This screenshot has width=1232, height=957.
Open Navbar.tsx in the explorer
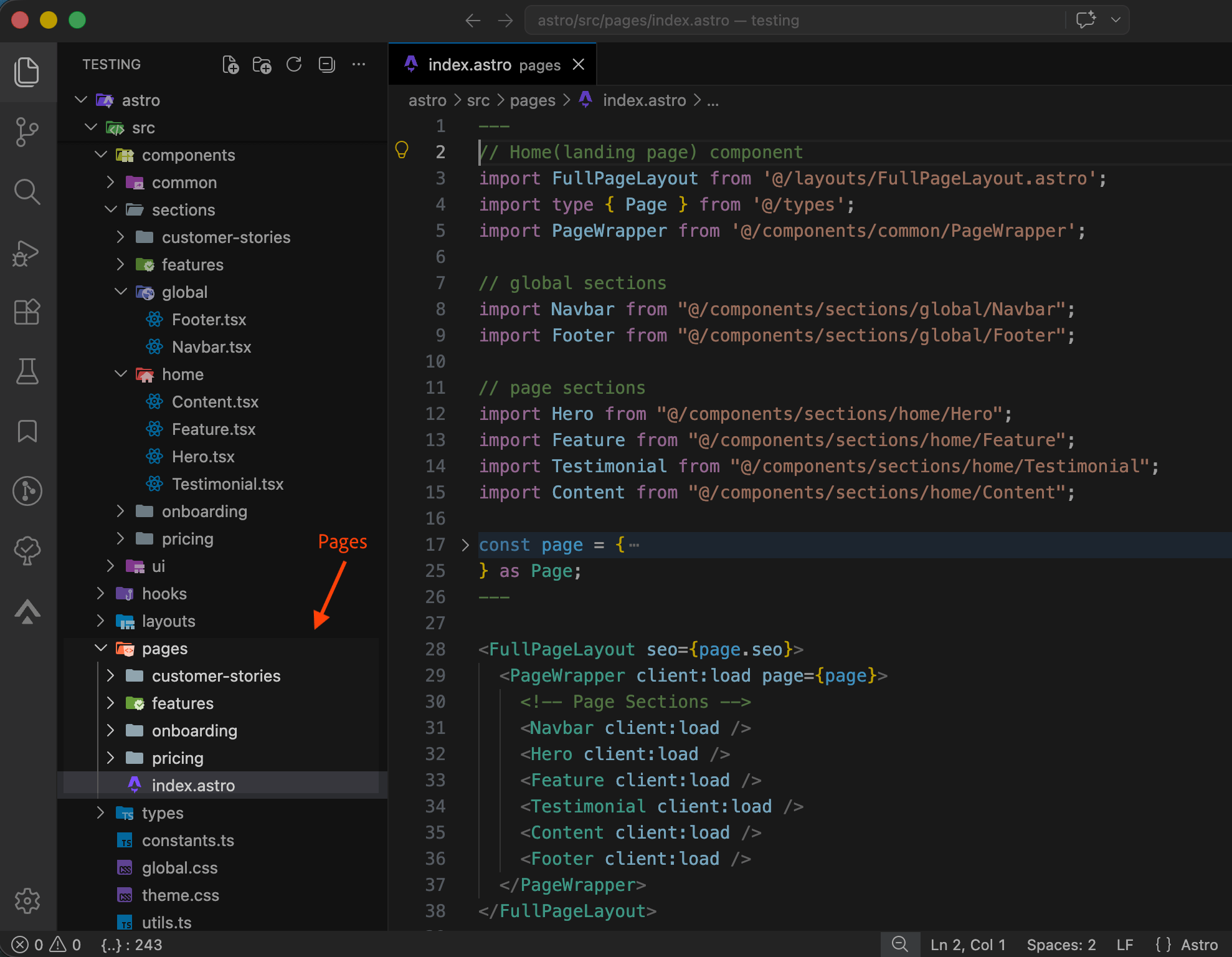211,347
